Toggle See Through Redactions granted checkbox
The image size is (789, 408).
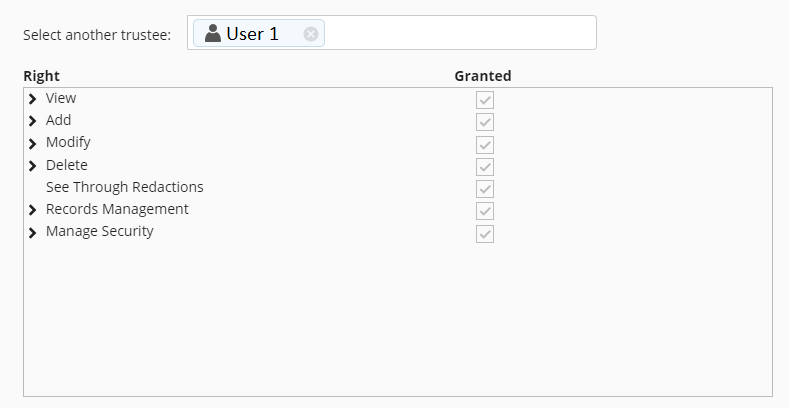(485, 189)
